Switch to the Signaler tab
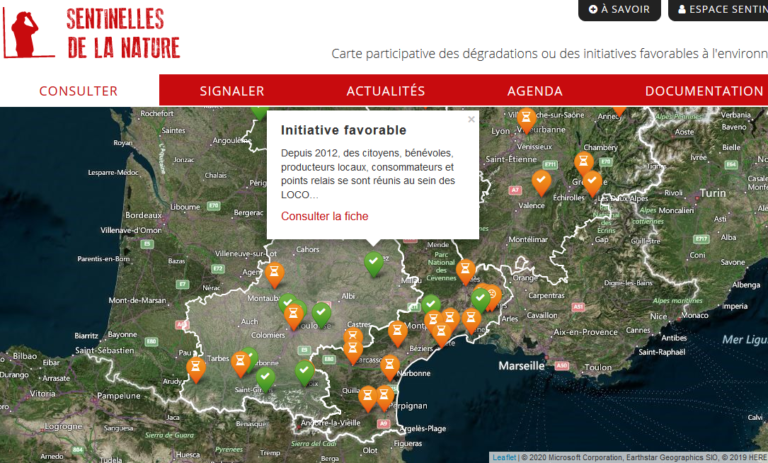The width and height of the screenshot is (768, 463). click(232, 91)
